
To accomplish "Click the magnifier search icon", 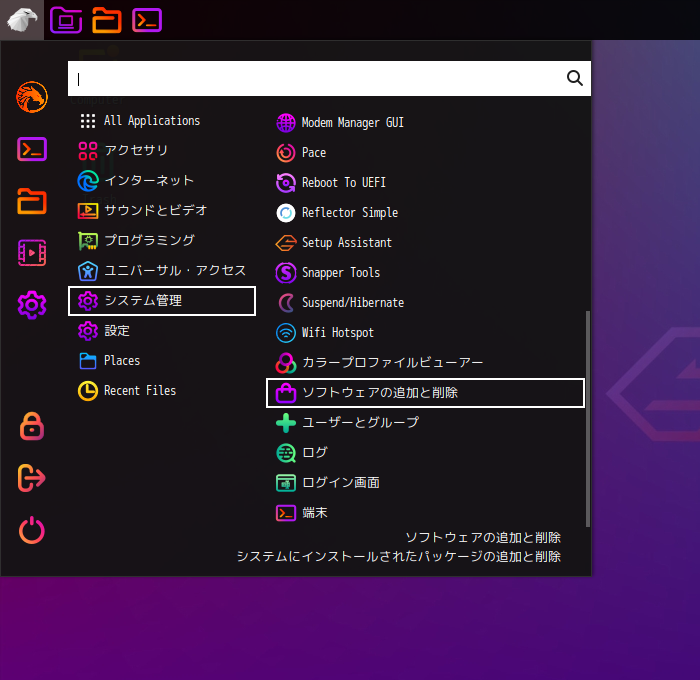I will [x=575, y=78].
